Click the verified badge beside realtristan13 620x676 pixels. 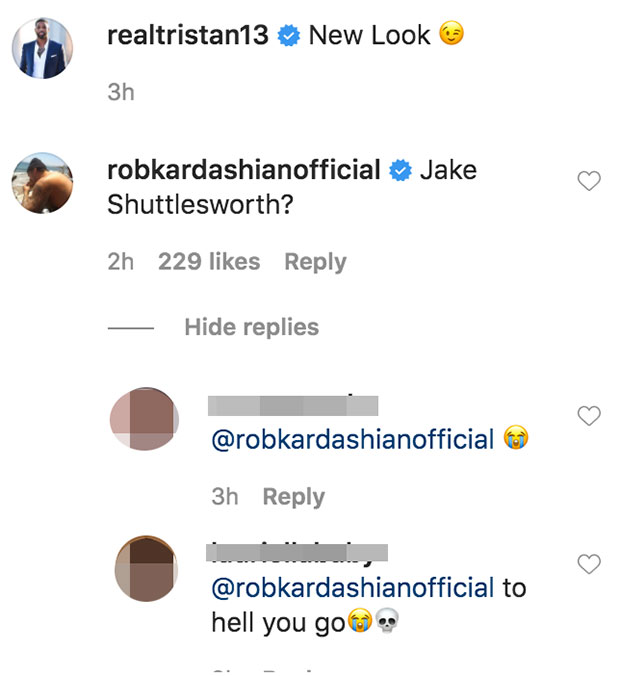[289, 36]
